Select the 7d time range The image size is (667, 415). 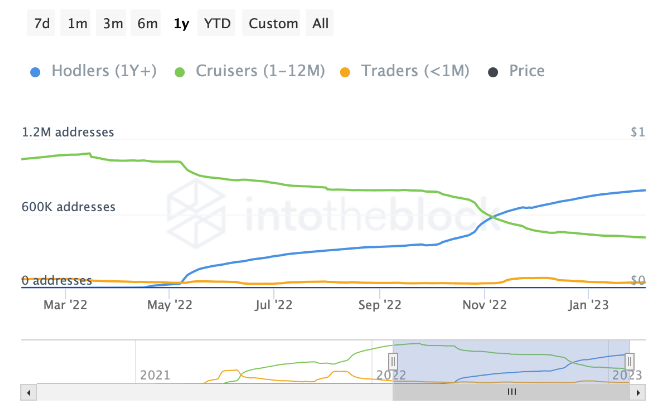point(41,23)
